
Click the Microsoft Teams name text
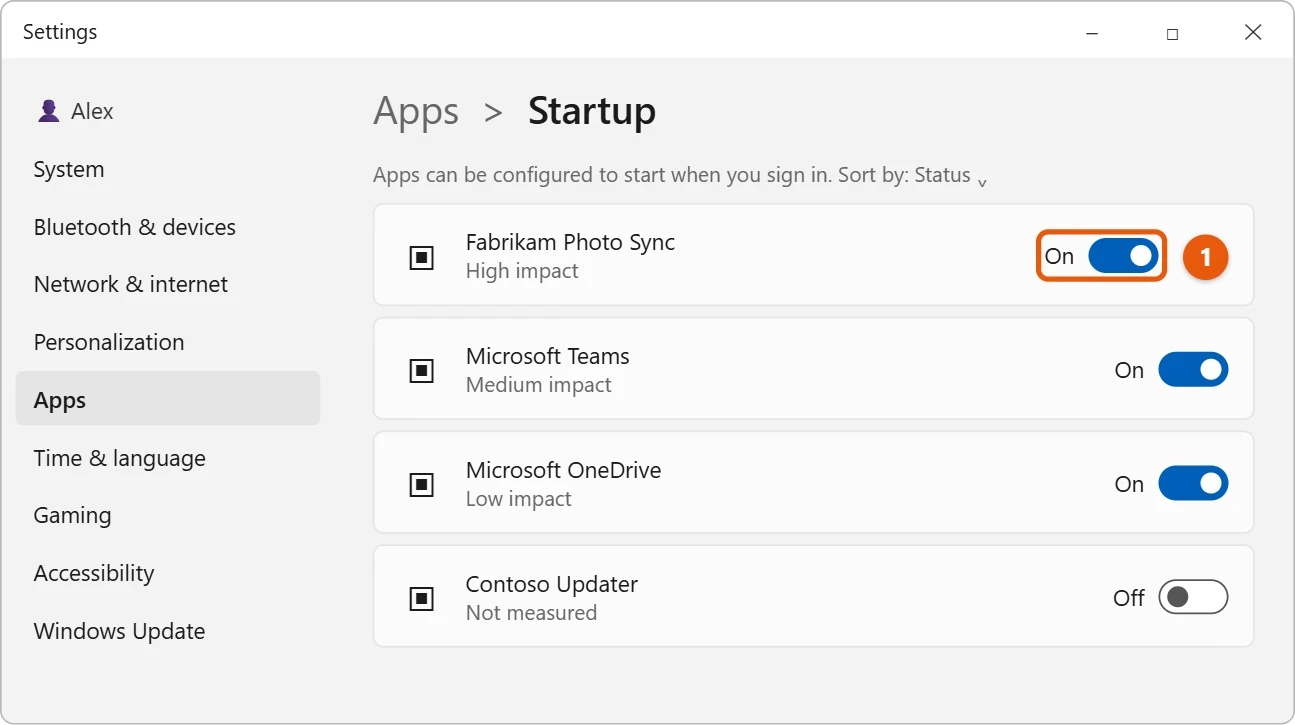tap(548, 356)
